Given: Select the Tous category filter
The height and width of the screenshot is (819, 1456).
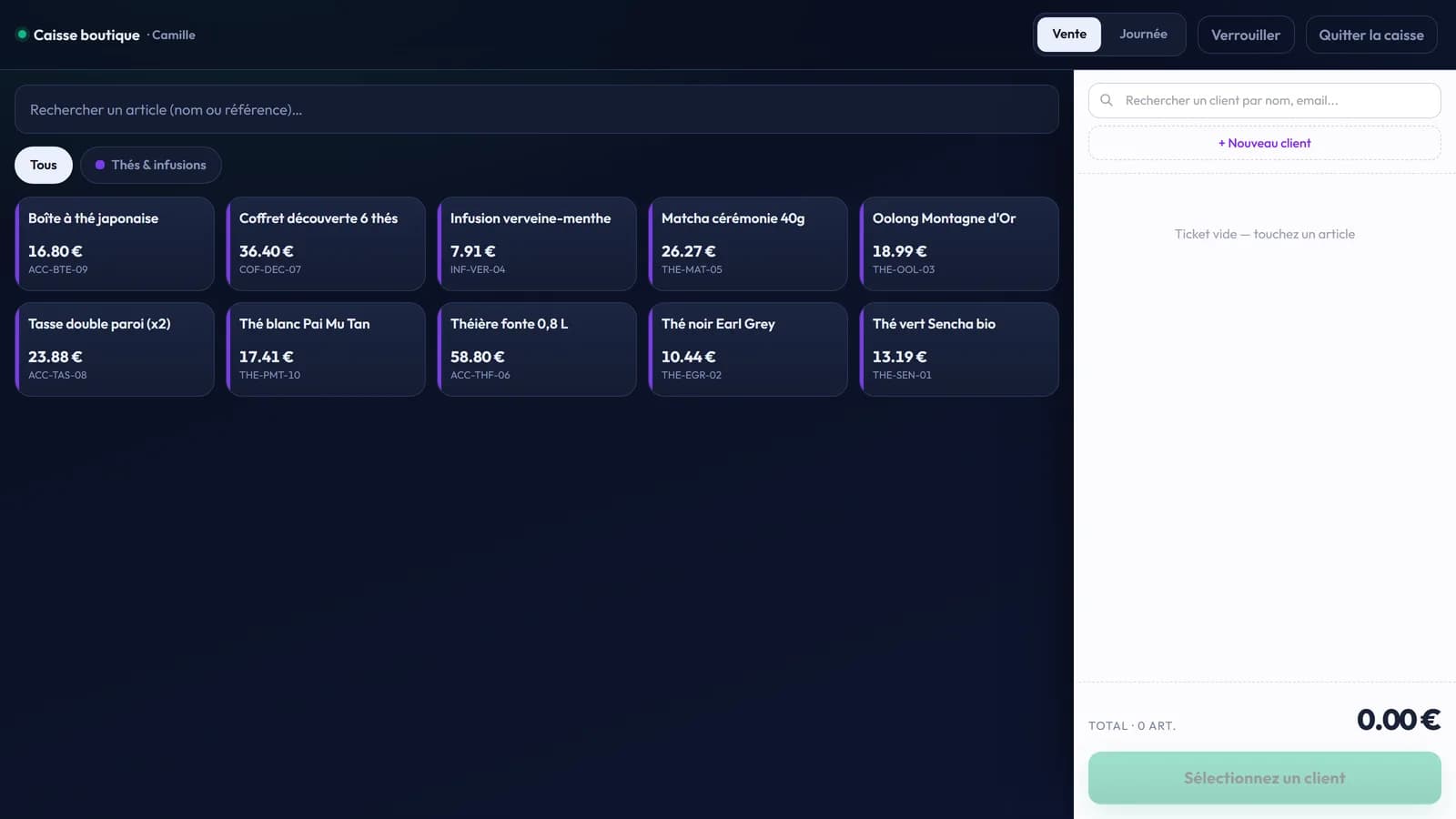Looking at the screenshot, I should (44, 165).
